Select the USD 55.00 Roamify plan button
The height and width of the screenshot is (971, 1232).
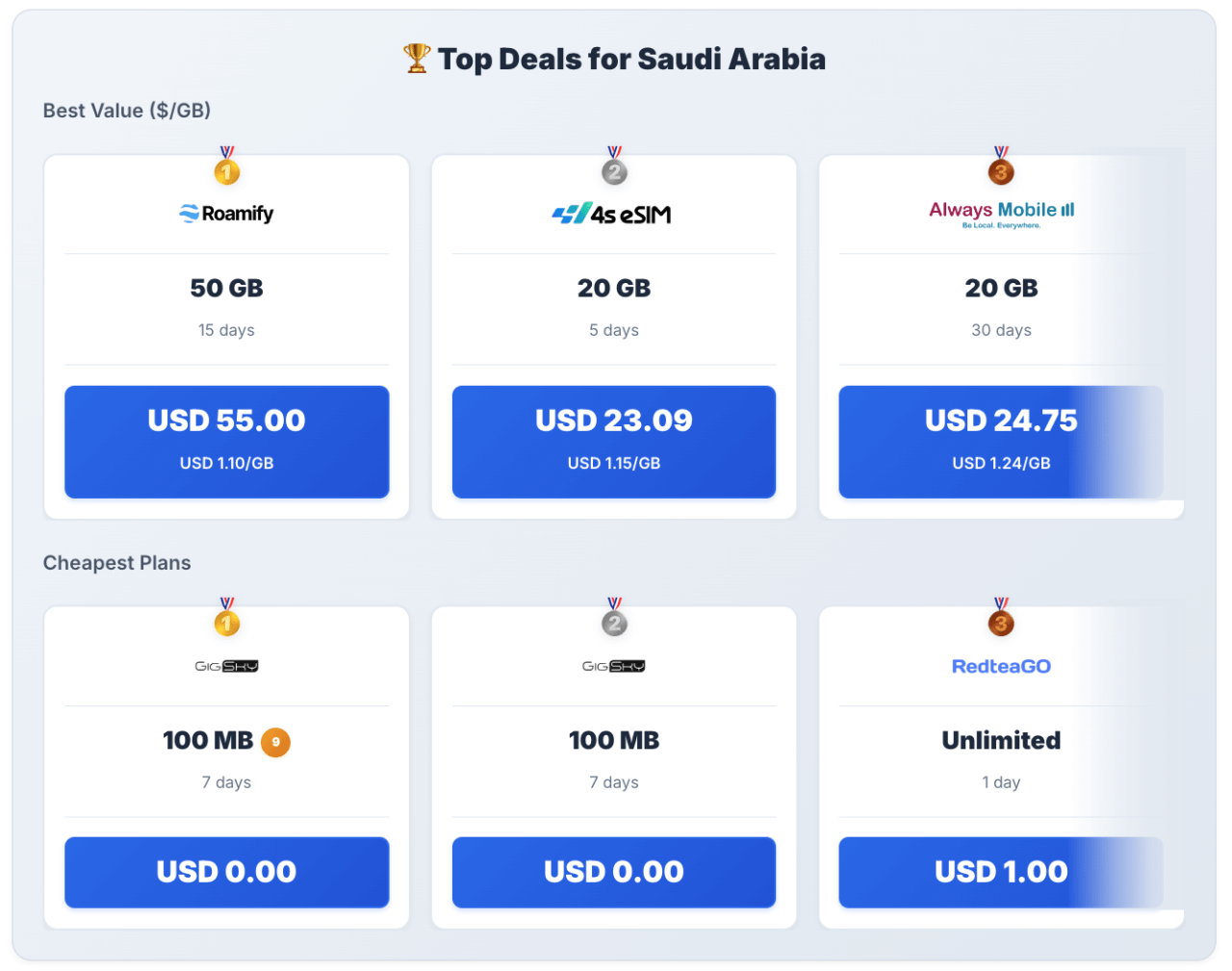(x=227, y=442)
